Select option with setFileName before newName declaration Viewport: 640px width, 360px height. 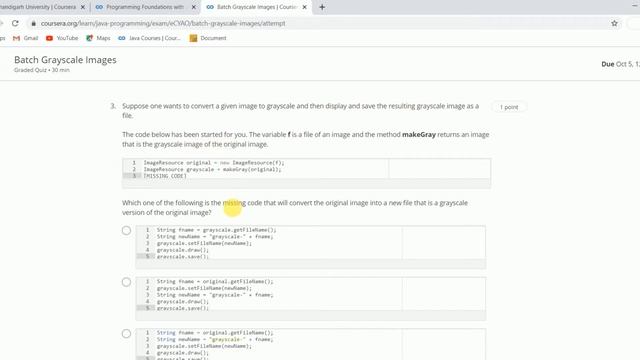tap(127, 282)
